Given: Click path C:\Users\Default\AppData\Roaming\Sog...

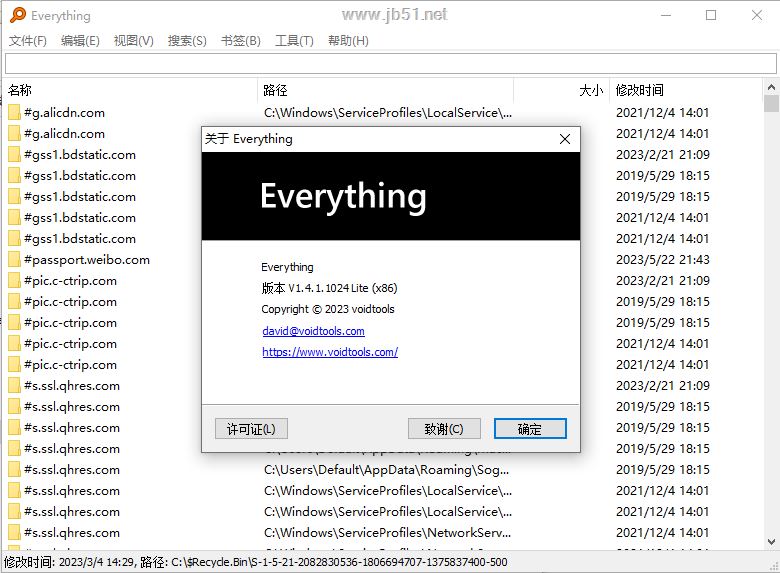Looking at the screenshot, I should pyautogui.click(x=387, y=470).
